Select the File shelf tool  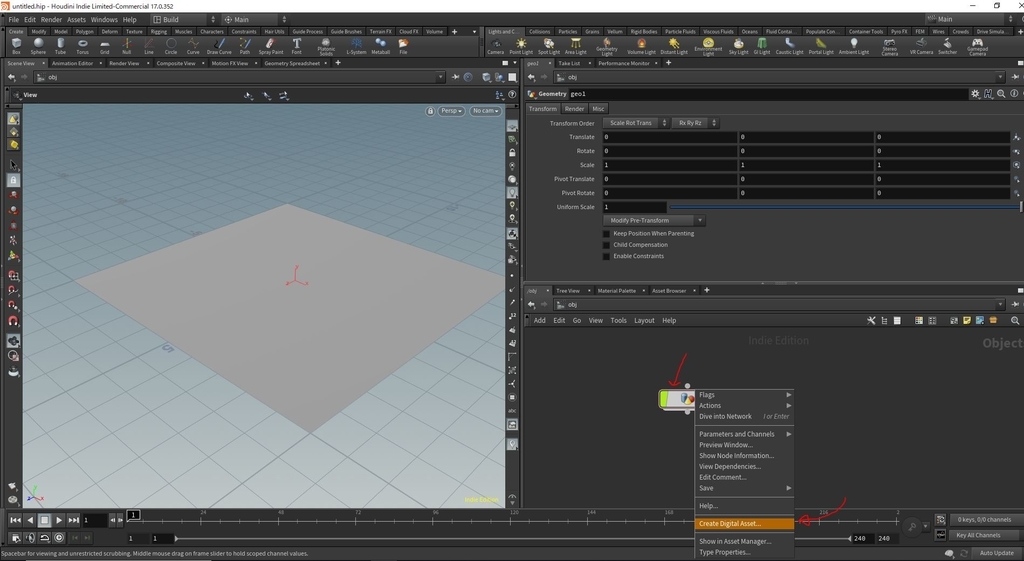(x=404, y=46)
